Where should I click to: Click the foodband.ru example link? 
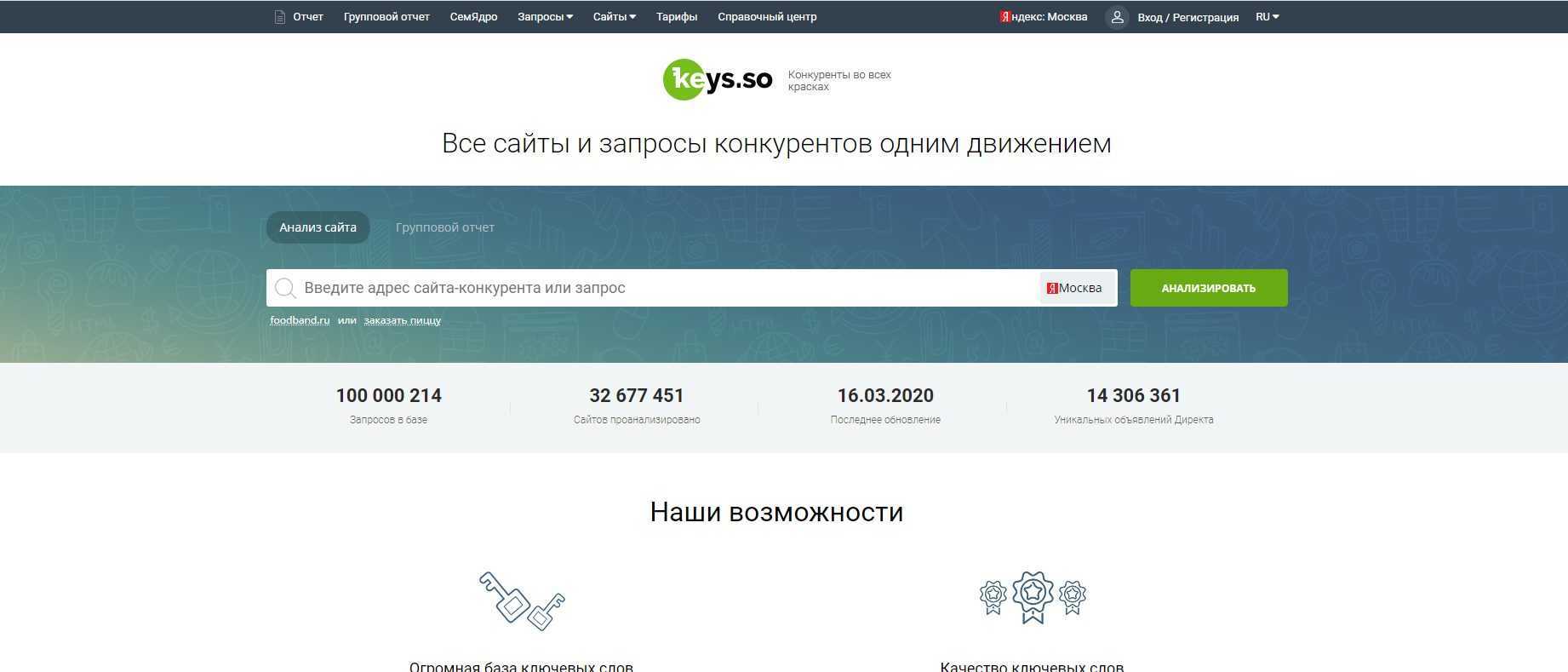tap(300, 320)
